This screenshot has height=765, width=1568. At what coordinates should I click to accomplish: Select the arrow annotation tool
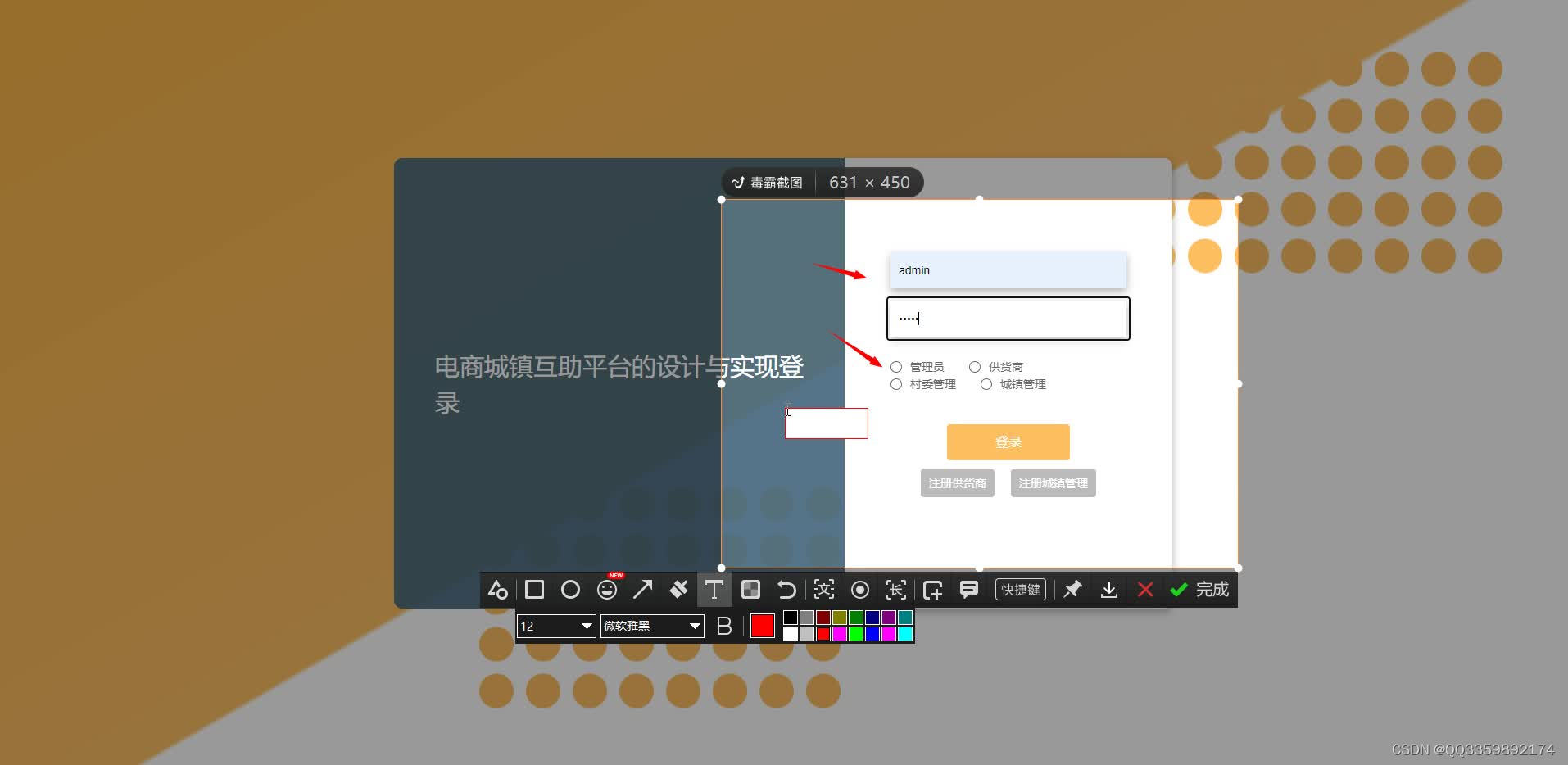coord(643,590)
